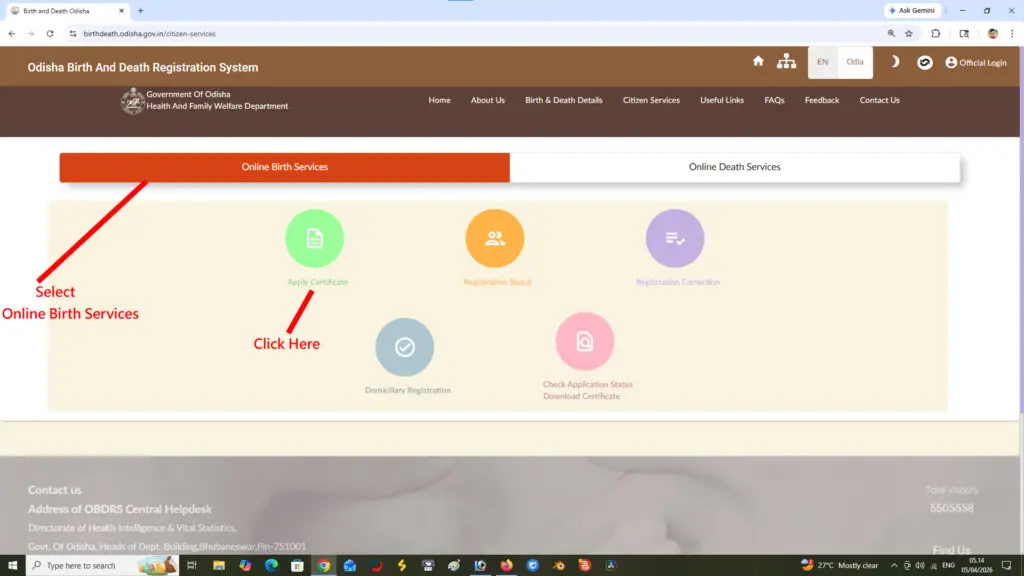The height and width of the screenshot is (576, 1024).
Task: Open Chrome's three-dot menu
Action: pyautogui.click(x=1011, y=33)
